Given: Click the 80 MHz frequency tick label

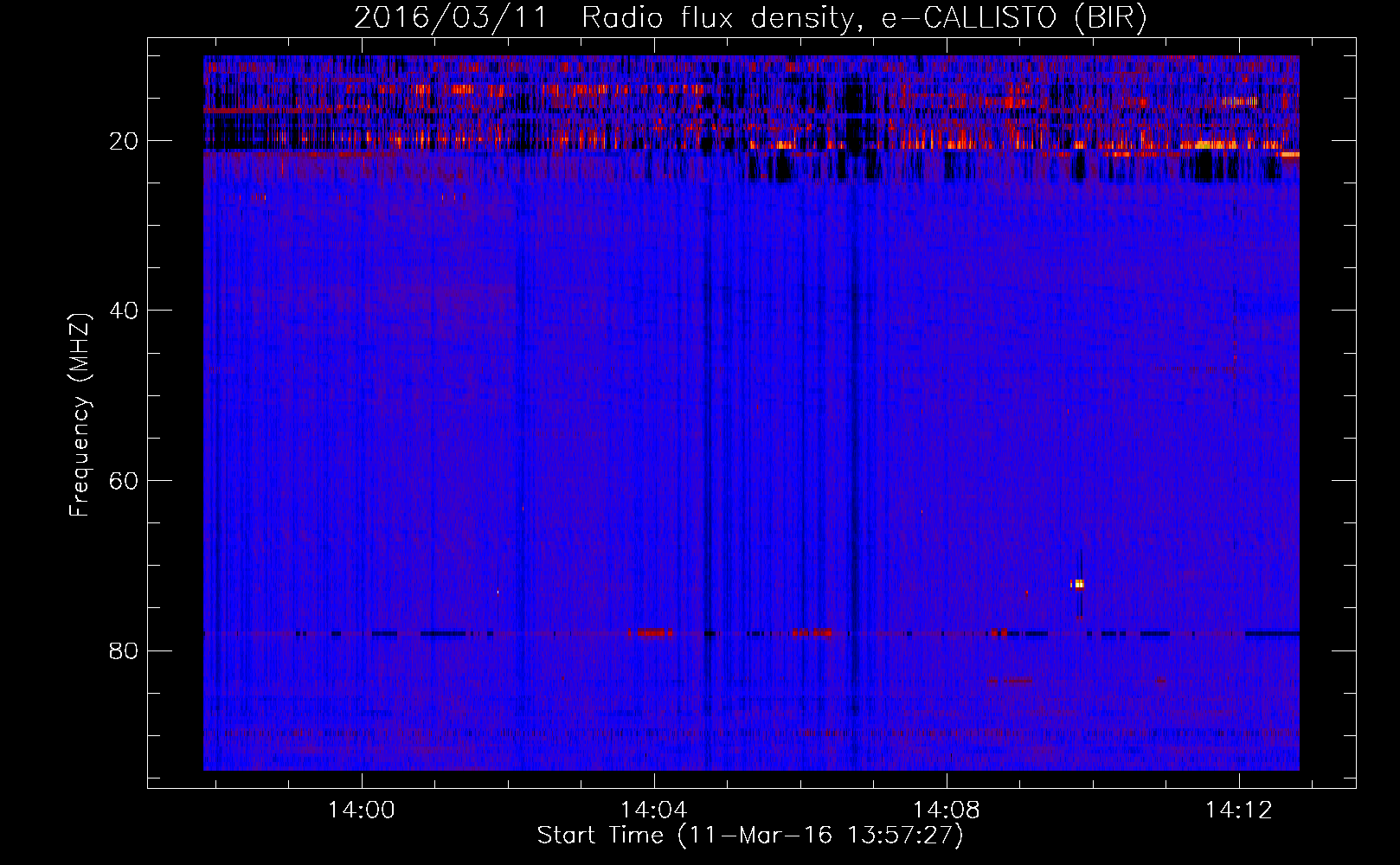Looking at the screenshot, I should pyautogui.click(x=124, y=650).
